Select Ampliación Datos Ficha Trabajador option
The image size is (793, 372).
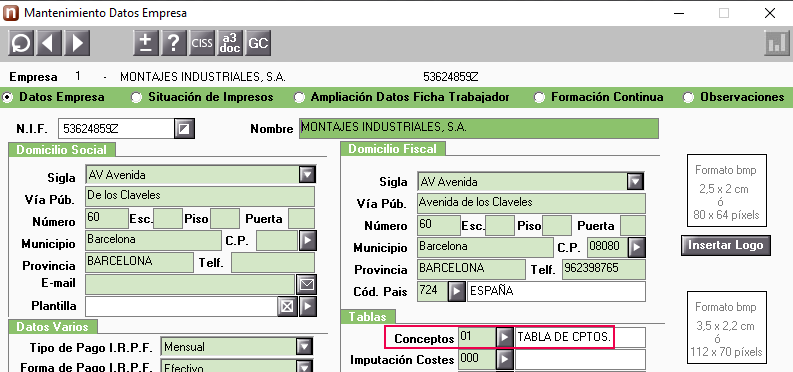[299, 98]
